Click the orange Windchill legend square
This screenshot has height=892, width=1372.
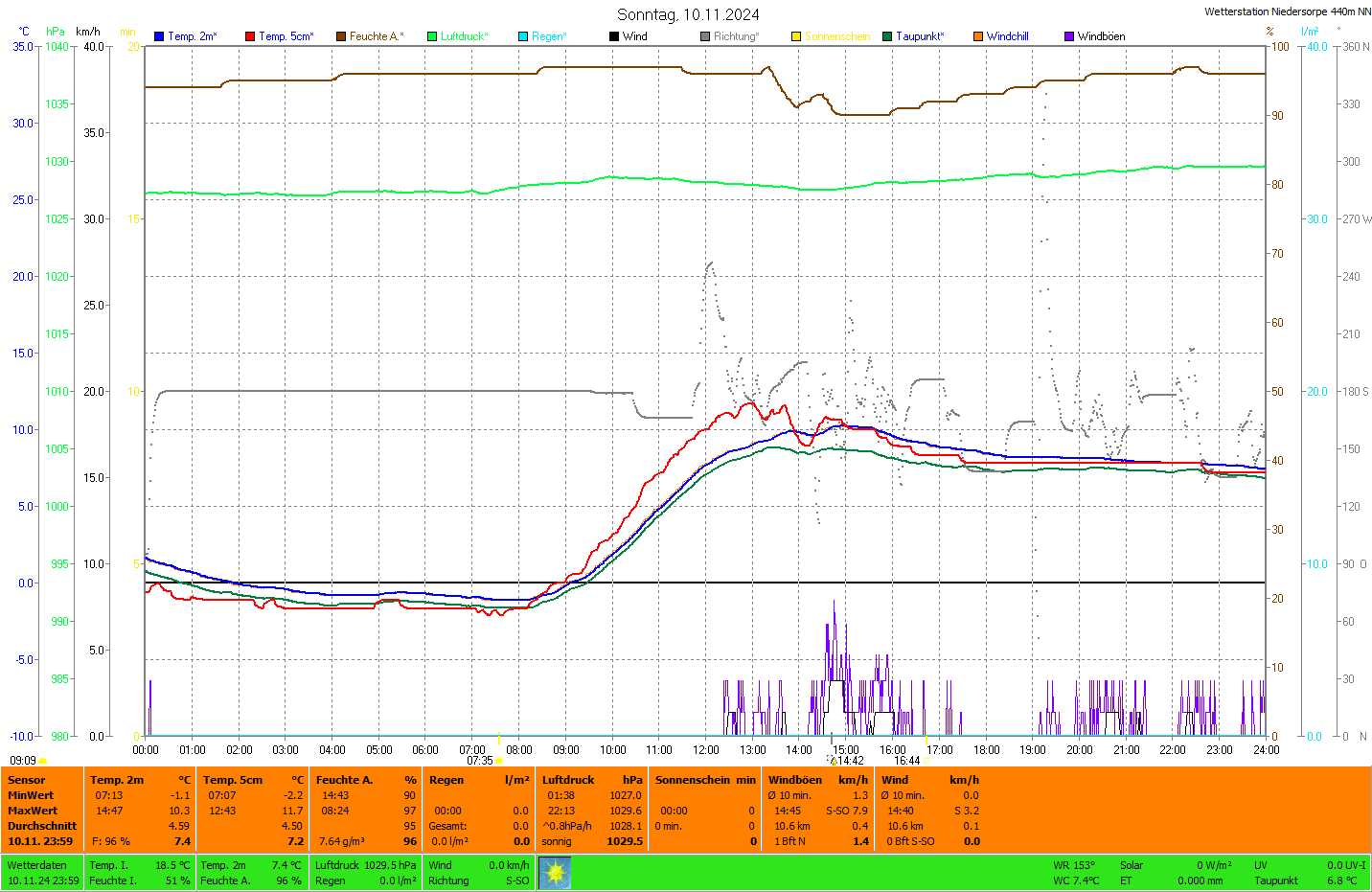pyautogui.click(x=978, y=36)
